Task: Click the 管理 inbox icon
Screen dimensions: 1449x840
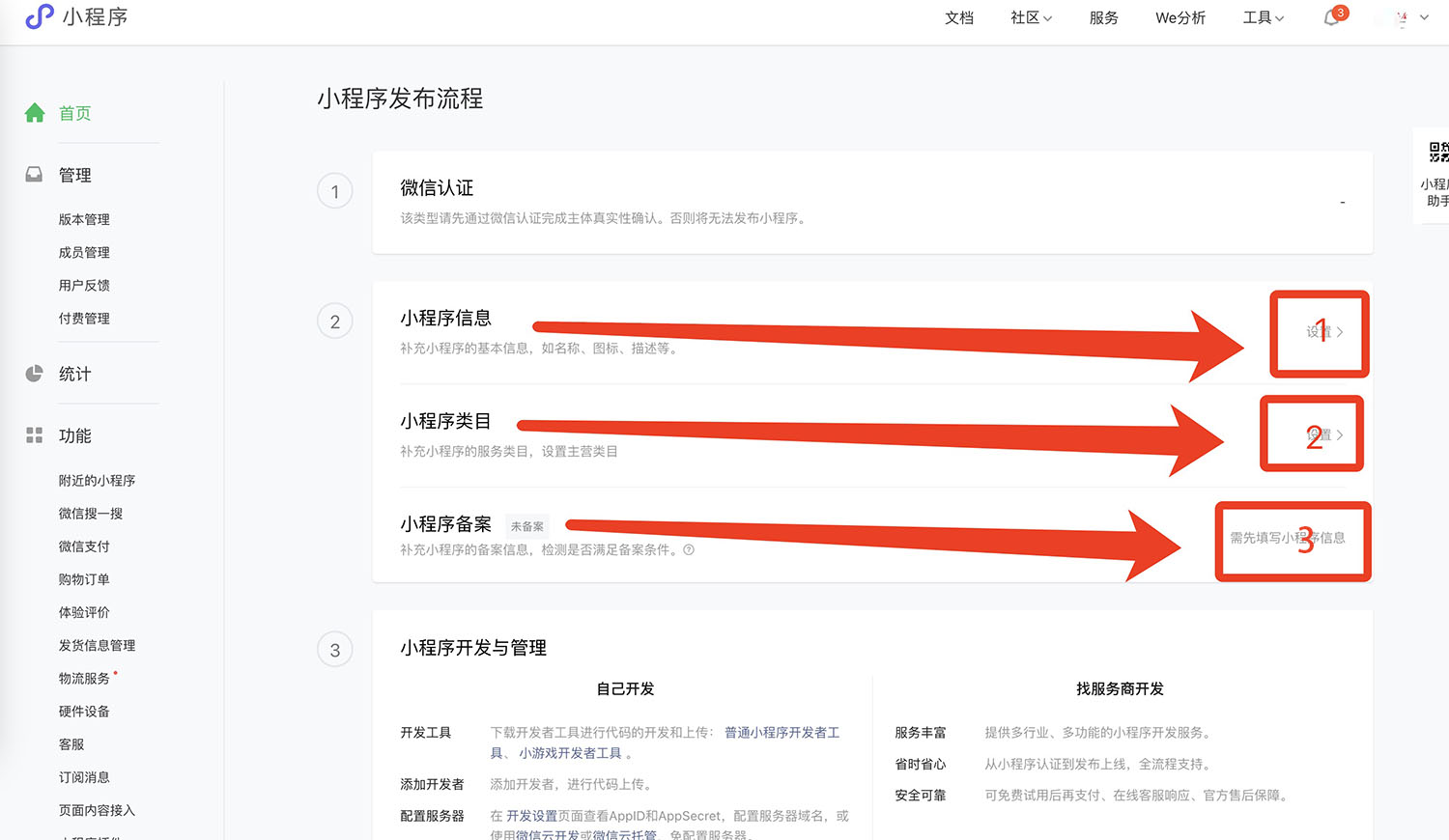Action: click(x=34, y=175)
